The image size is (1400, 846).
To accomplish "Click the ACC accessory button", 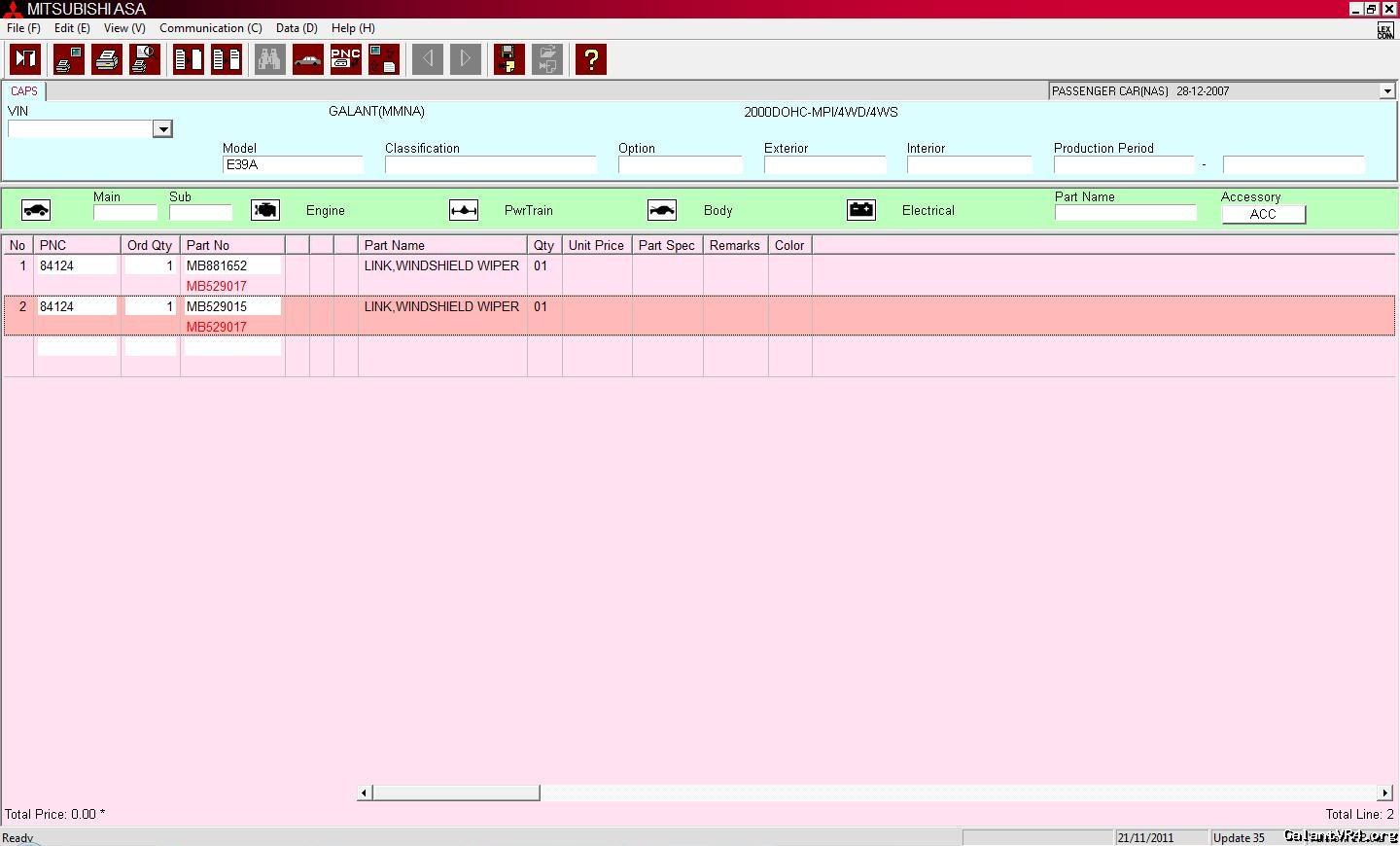I will [1263, 214].
